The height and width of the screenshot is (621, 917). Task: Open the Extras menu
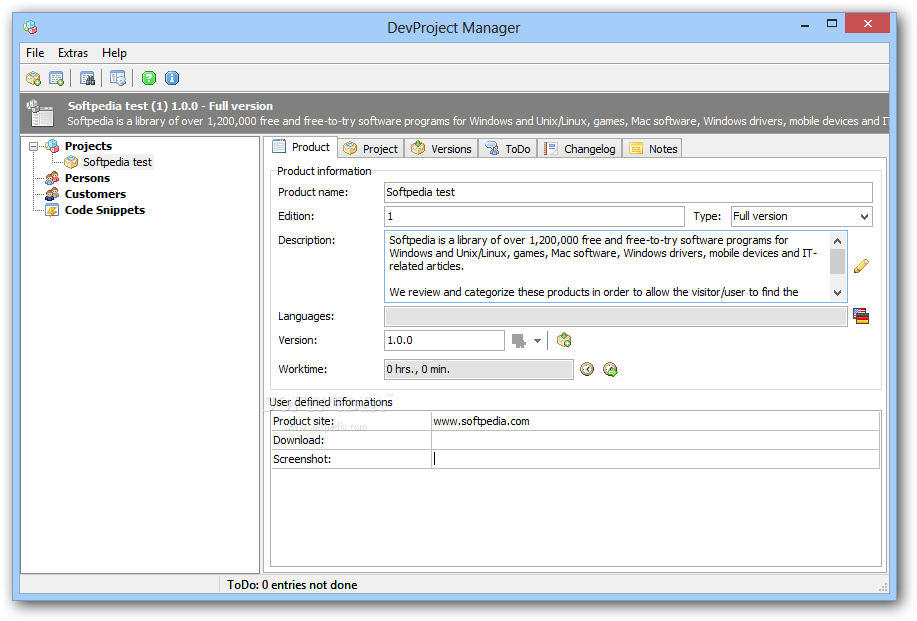73,53
